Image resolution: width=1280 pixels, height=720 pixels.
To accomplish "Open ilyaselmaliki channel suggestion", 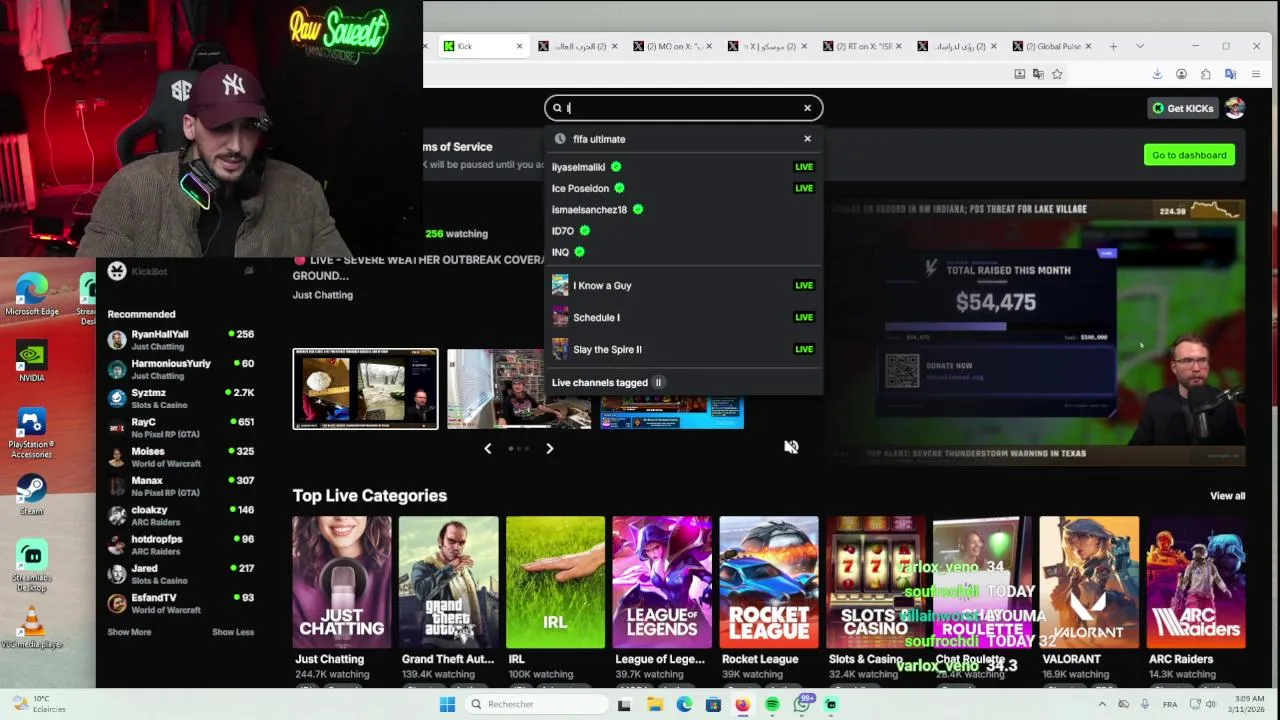I will 683,167.
